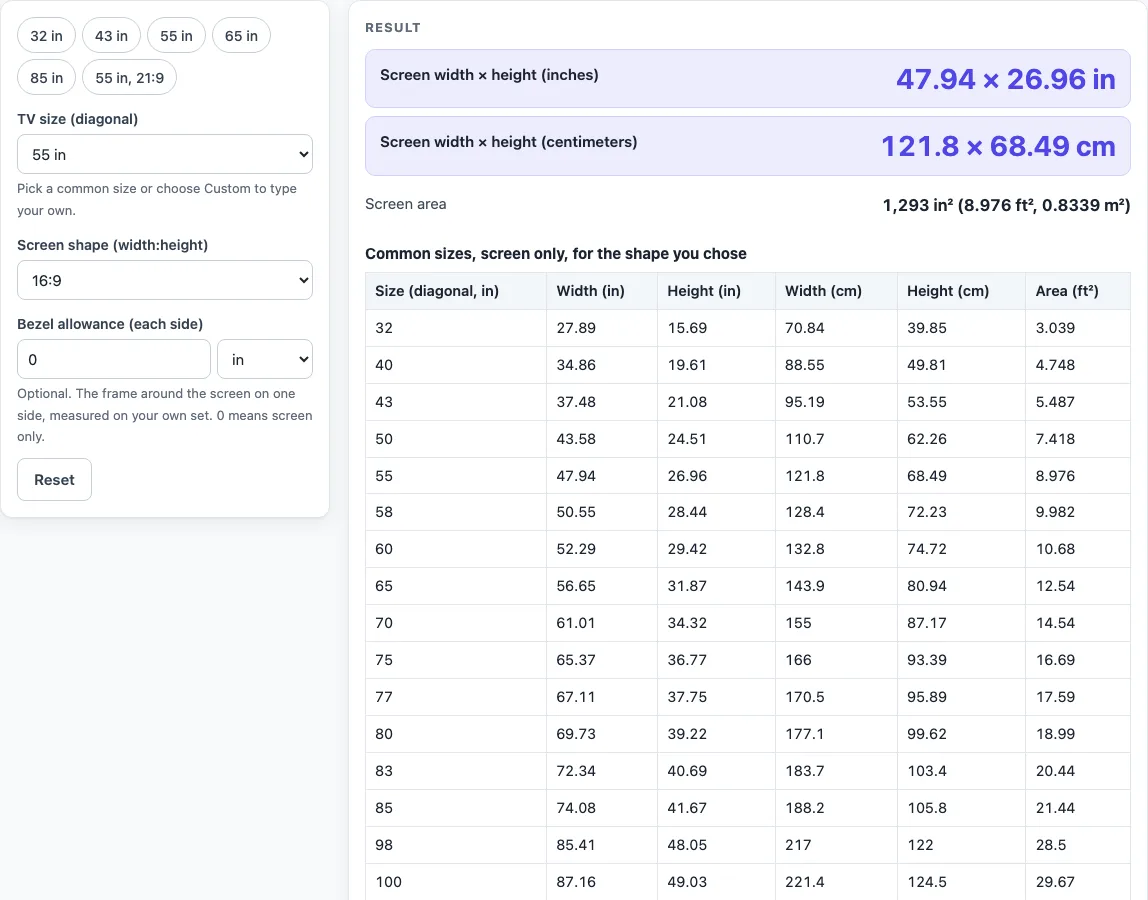Apply the 55 in, 21:9 preset
Image resolution: width=1148 pixels, height=900 pixels.
coord(130,78)
